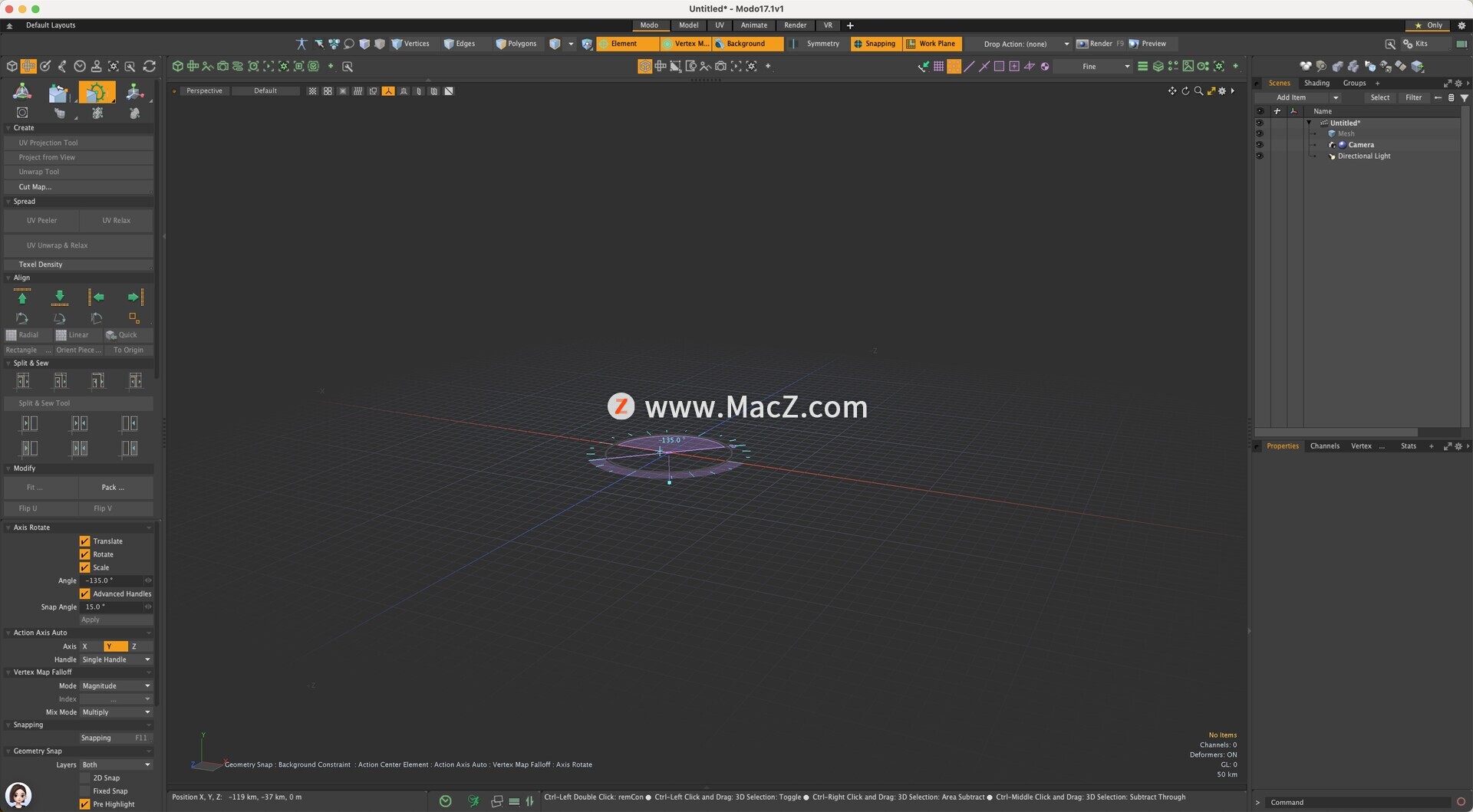Select the highlighted rotate tool icon in toolbox
The width and height of the screenshot is (1473, 812).
97,93
